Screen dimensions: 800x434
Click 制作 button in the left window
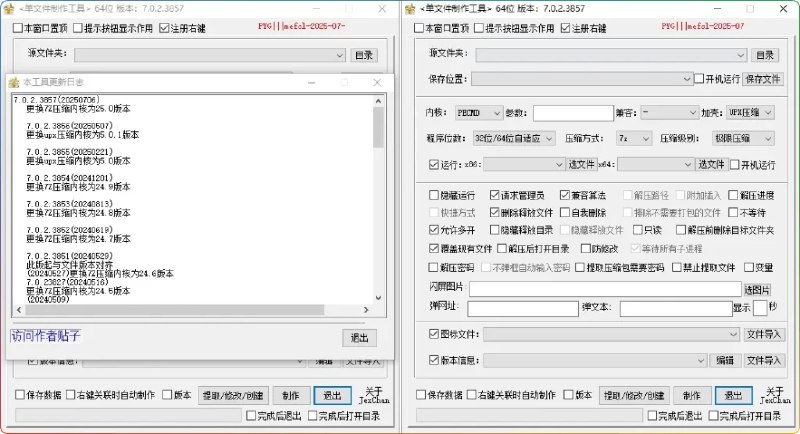(x=290, y=395)
